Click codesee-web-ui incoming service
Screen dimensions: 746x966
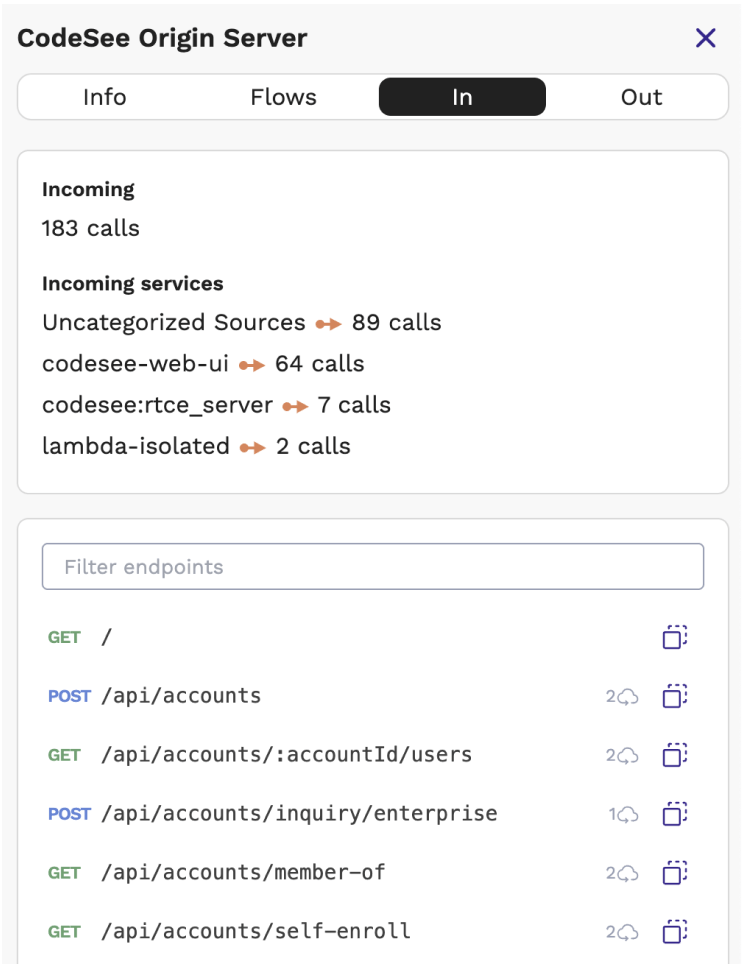(135, 364)
